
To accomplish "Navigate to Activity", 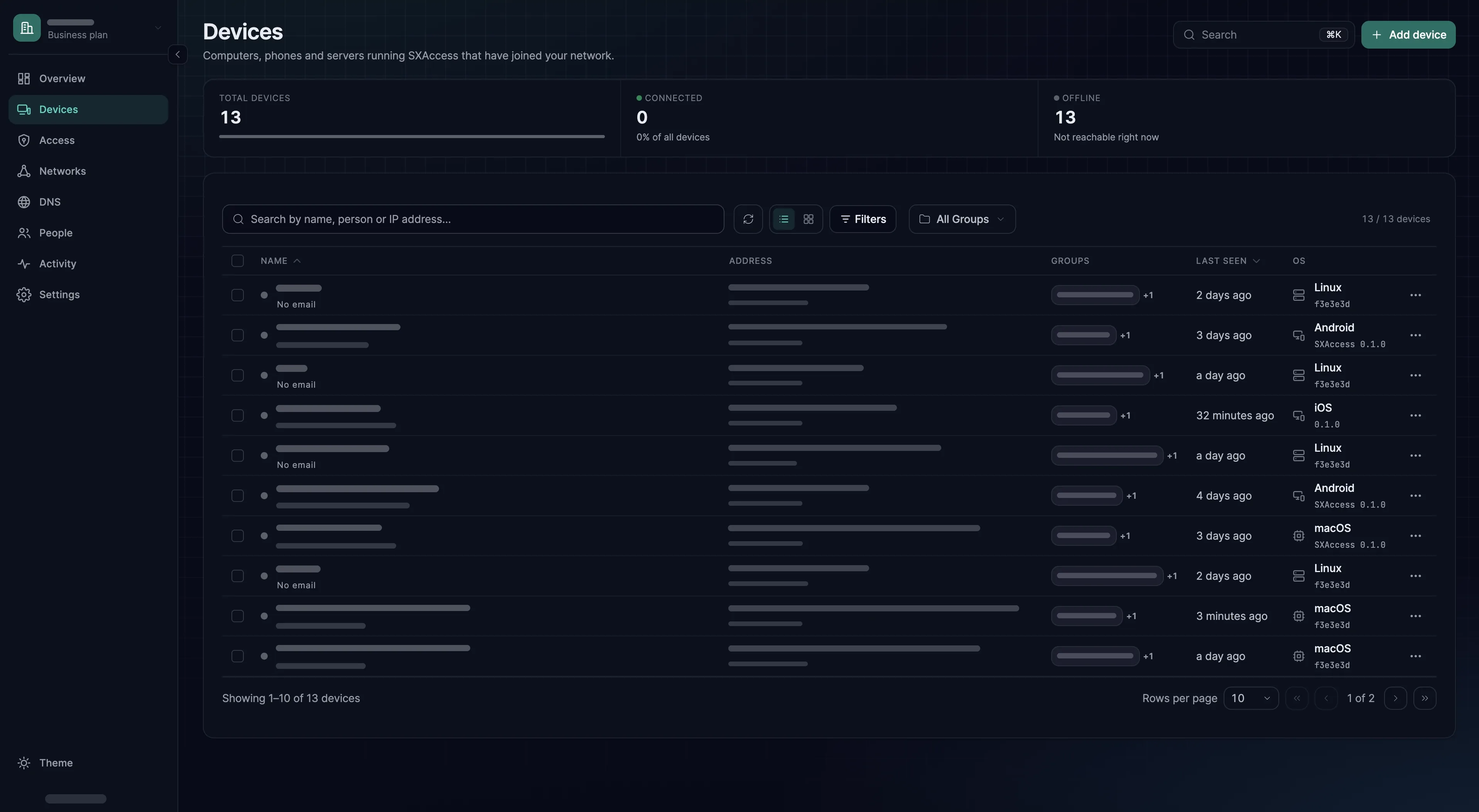I will pos(88,264).
